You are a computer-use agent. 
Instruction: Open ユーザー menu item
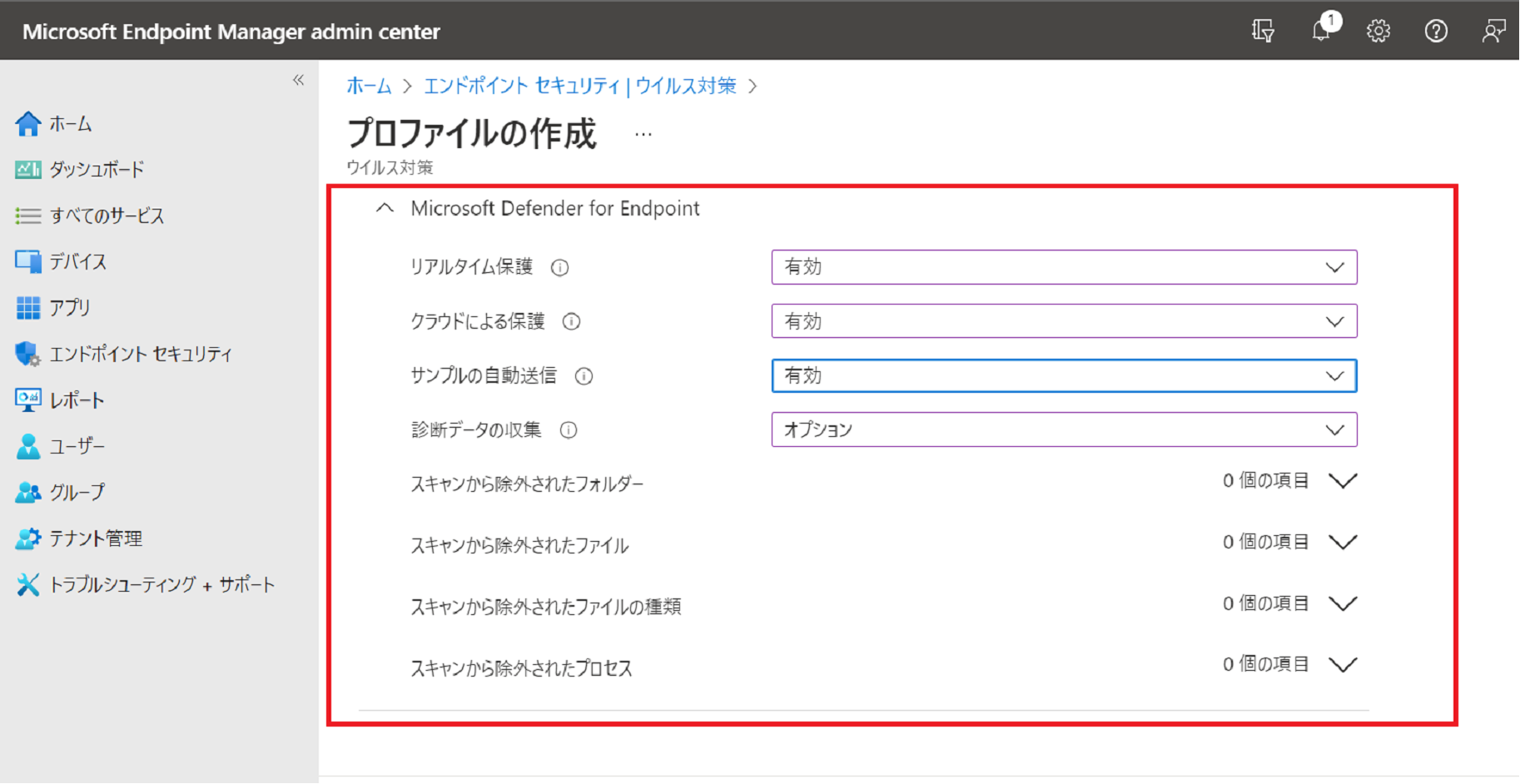click(77, 447)
